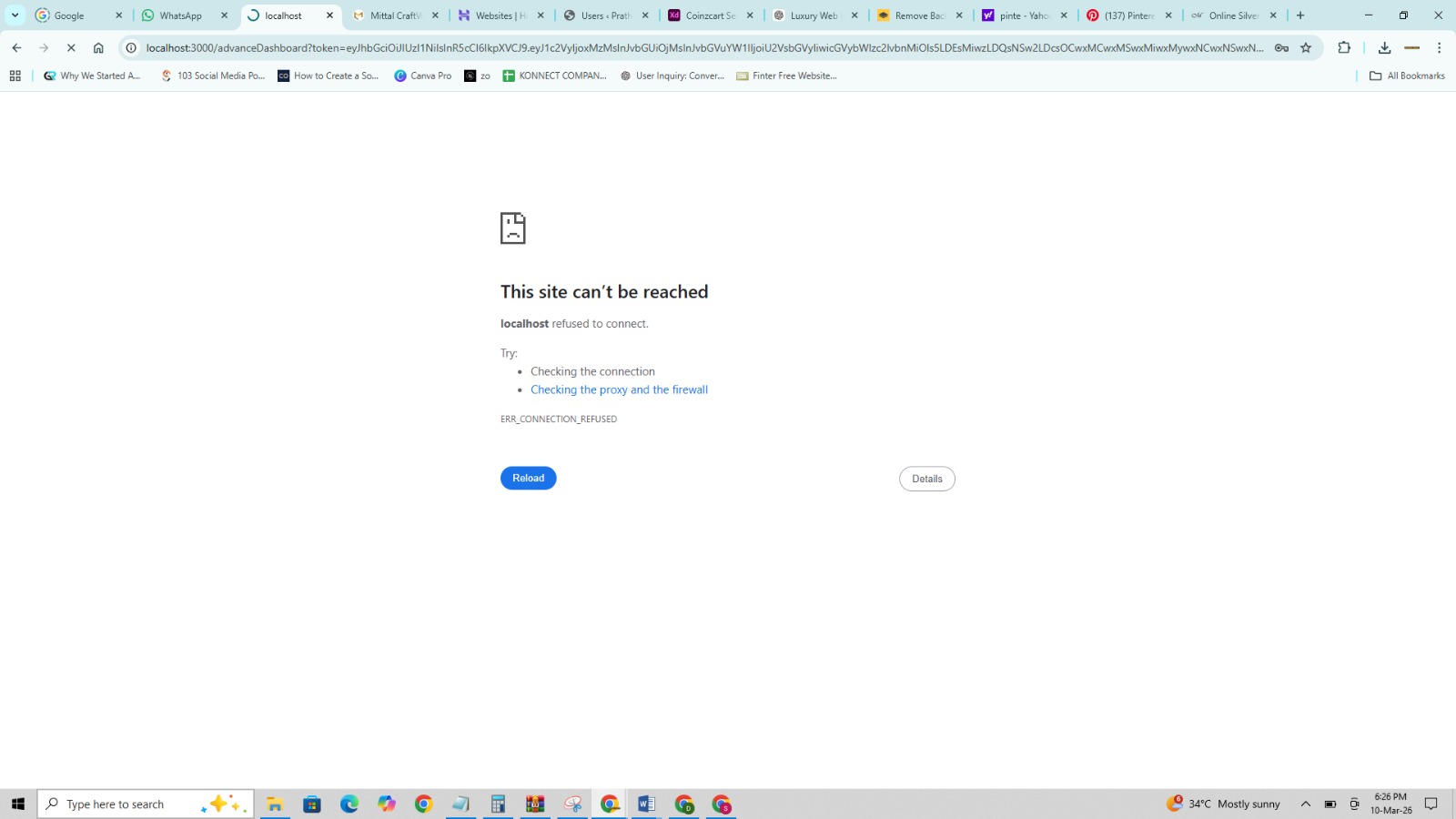Image resolution: width=1456 pixels, height=819 pixels.
Task: Expand the tab search dropdown arrow
Action: coord(15,15)
